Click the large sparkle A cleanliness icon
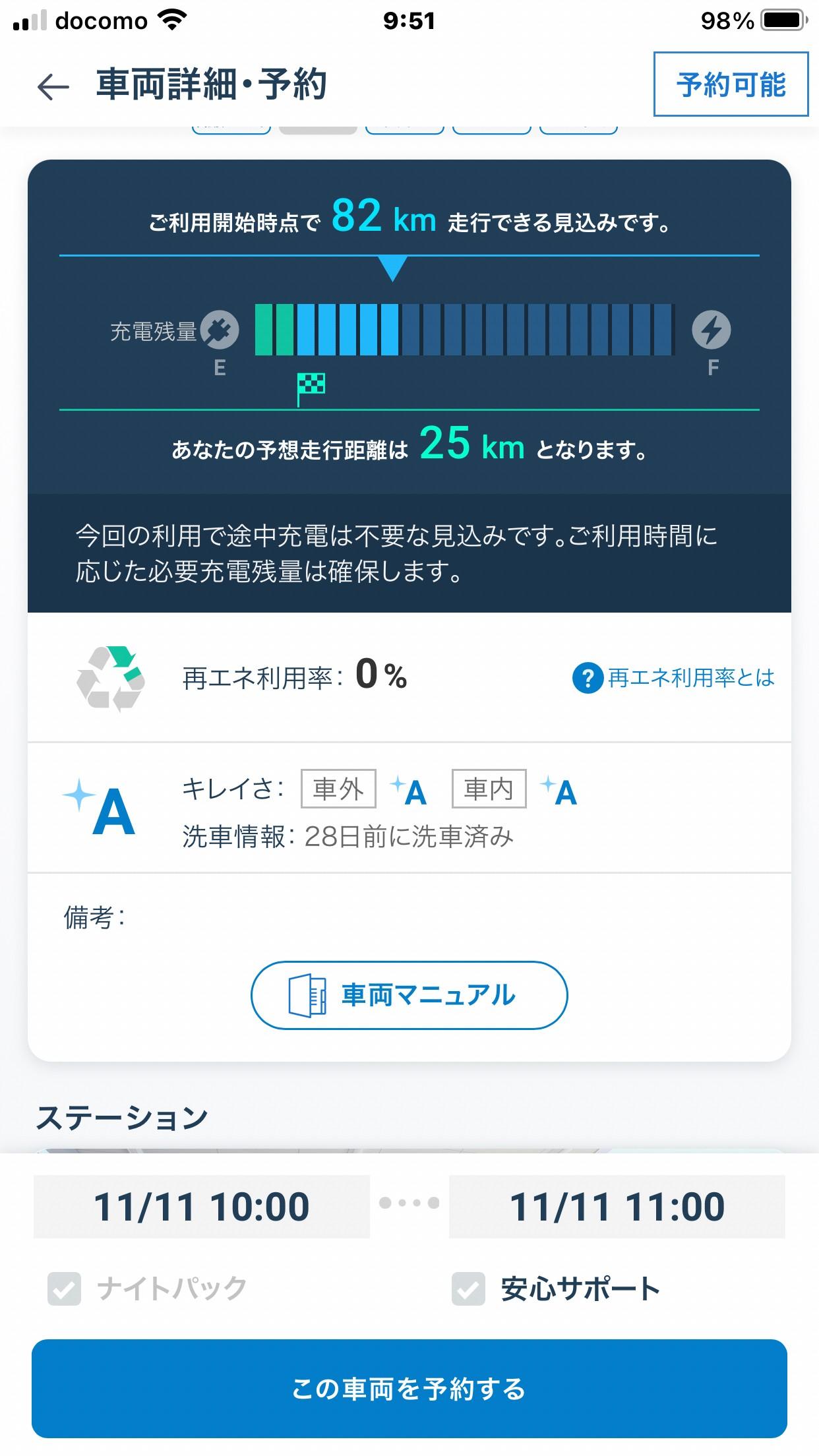The image size is (819, 1456). 100,807
